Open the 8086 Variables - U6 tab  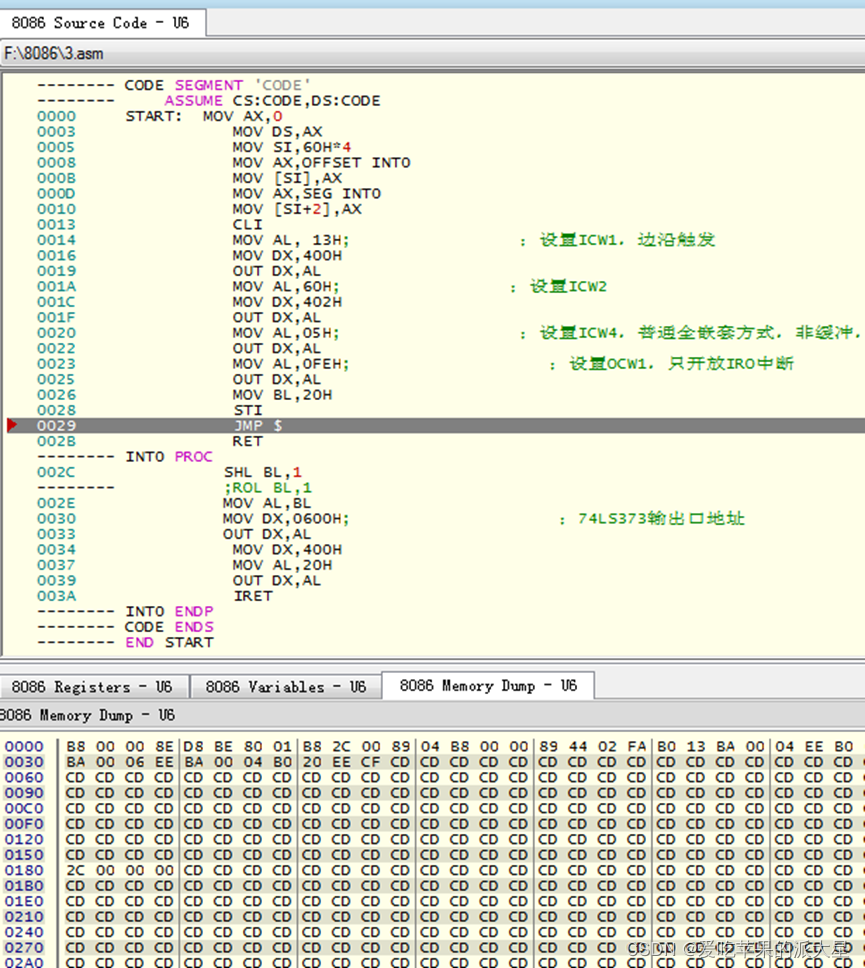click(285, 686)
